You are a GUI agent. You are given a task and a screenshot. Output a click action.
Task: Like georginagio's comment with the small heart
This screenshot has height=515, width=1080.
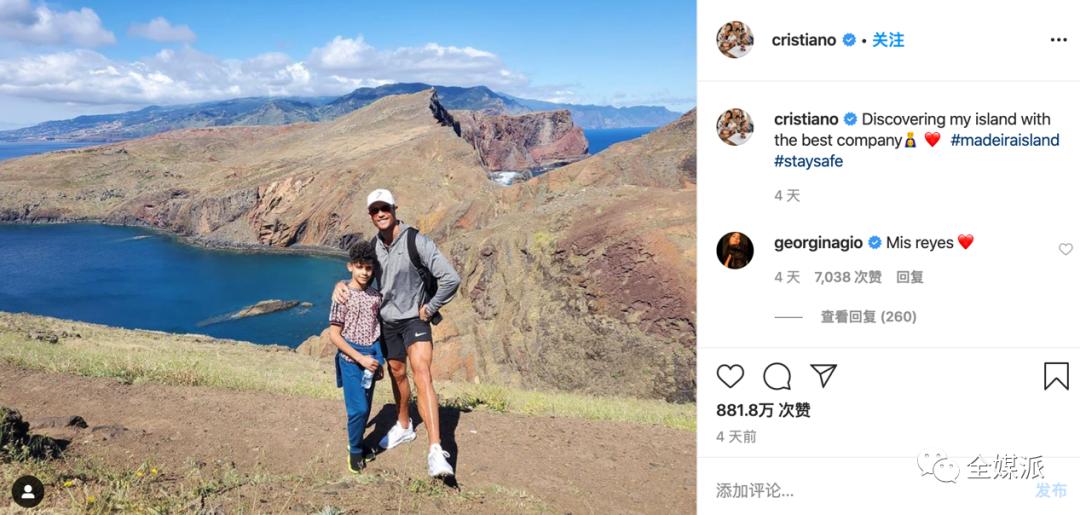click(x=1066, y=249)
